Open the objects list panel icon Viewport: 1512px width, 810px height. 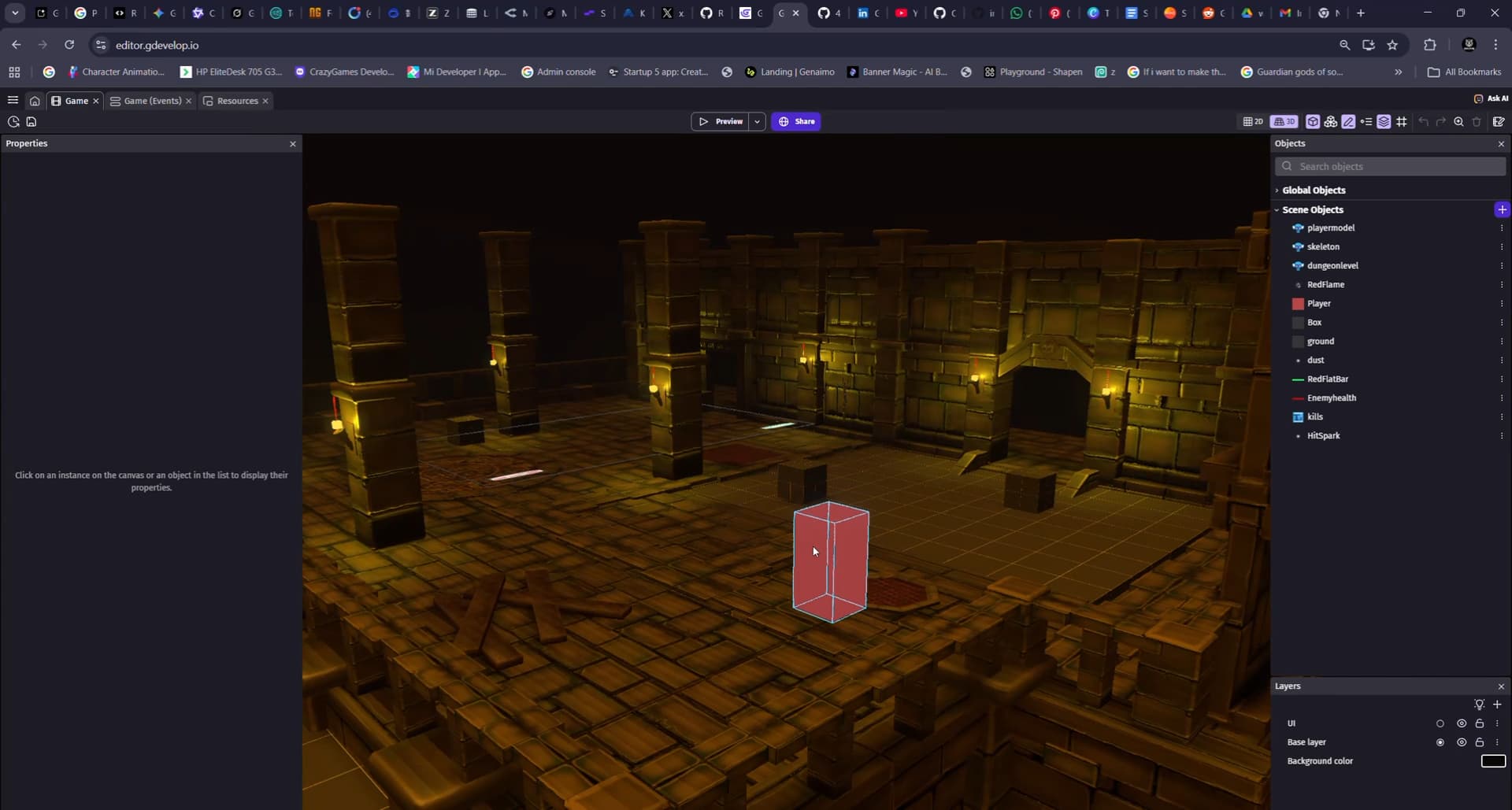[1313, 122]
